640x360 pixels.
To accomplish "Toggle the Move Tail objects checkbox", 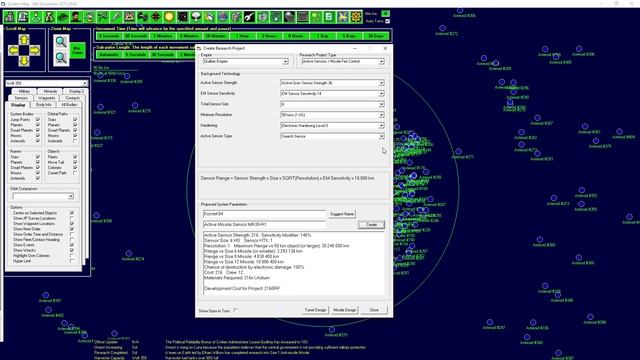I will coord(75,162).
